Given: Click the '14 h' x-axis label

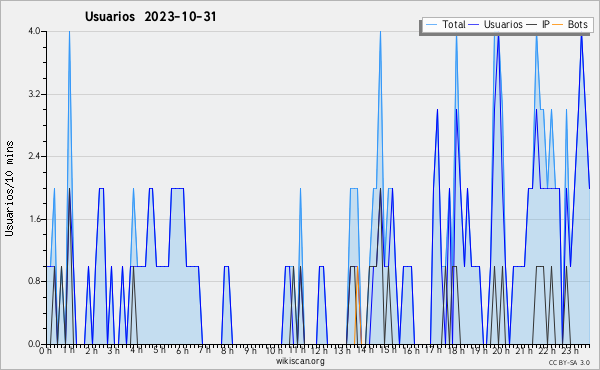Looking at the screenshot, I should pyautogui.click(x=365, y=351).
